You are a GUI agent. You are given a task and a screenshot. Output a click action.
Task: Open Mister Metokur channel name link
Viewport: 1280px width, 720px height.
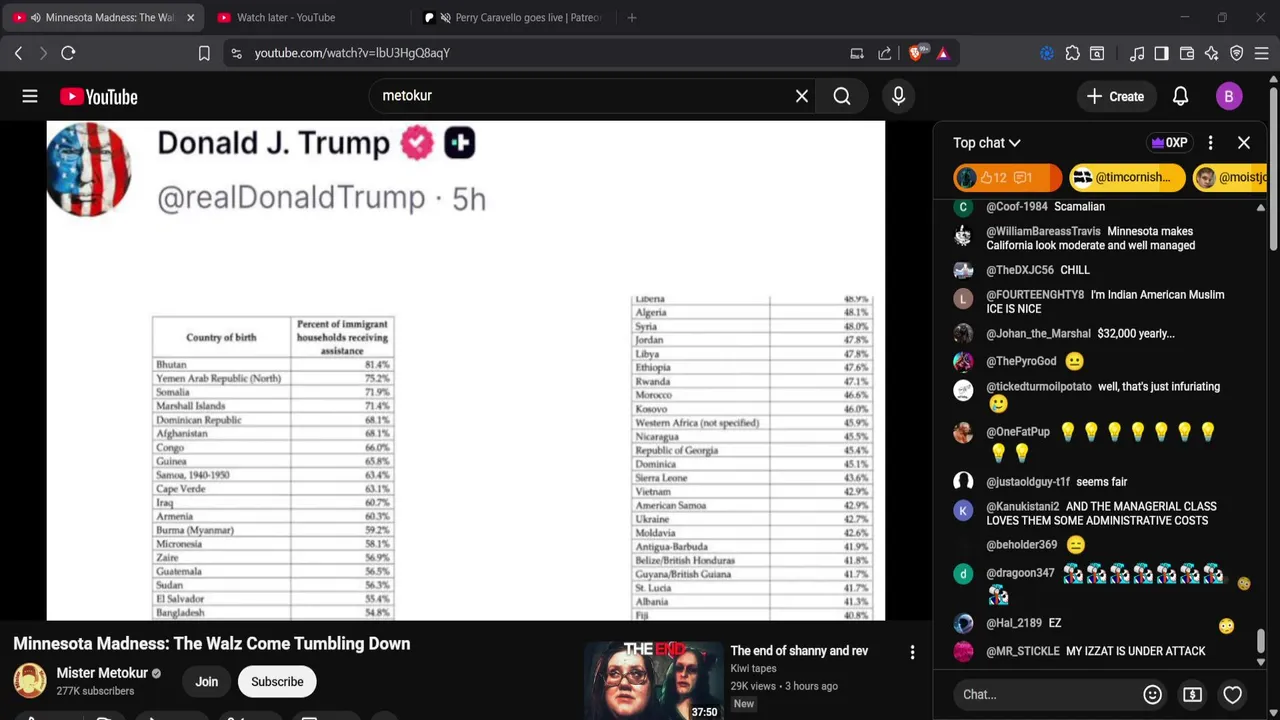pyautogui.click(x=102, y=673)
